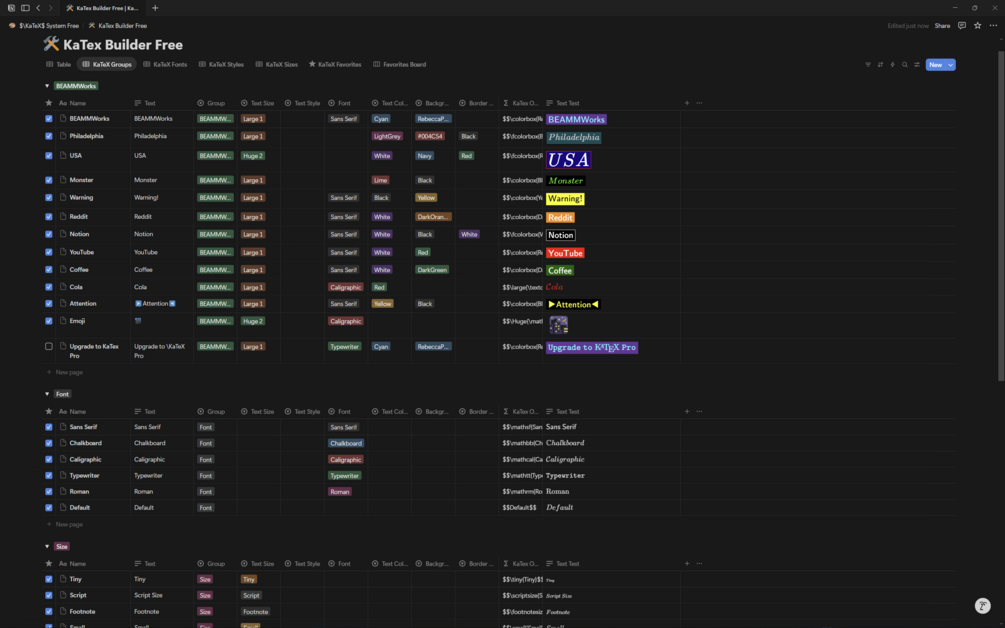Screen dimensions: 1005x628
Task: Open a new tab with plus icon
Action: [x=155, y=8]
